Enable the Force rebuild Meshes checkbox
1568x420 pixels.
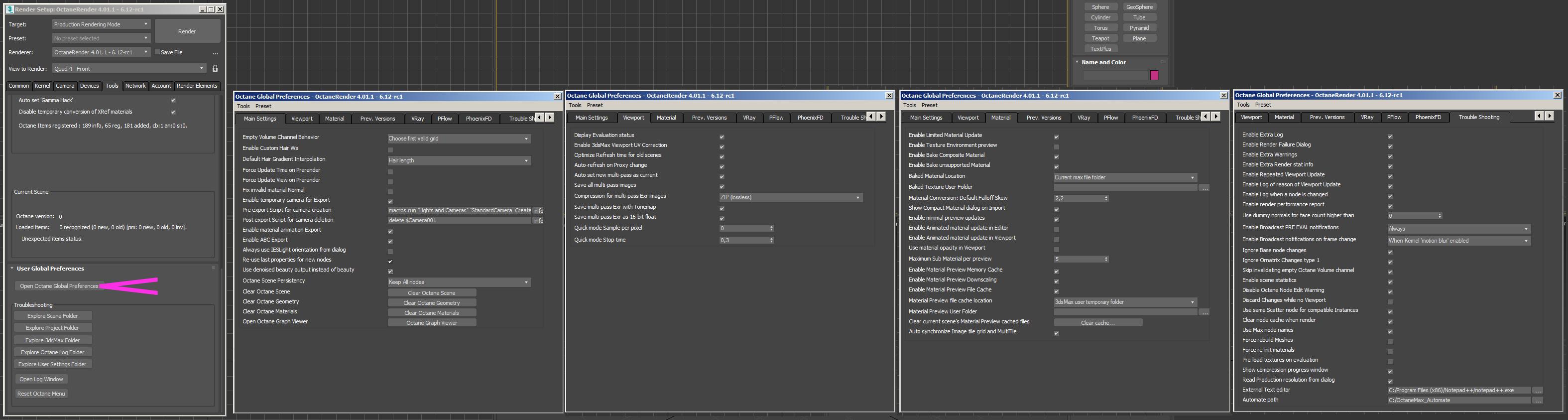tap(1390, 341)
